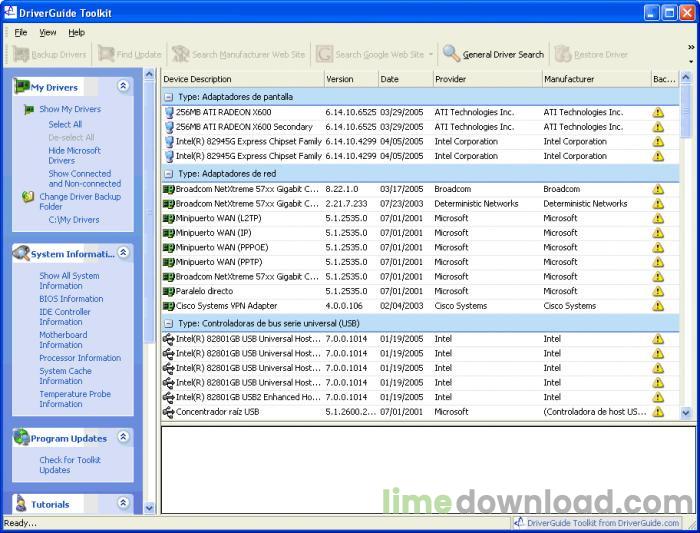Image resolution: width=700 pixels, height=533 pixels.
Task: Collapse the Controladoras de bus serie universal group
Action: [169, 324]
